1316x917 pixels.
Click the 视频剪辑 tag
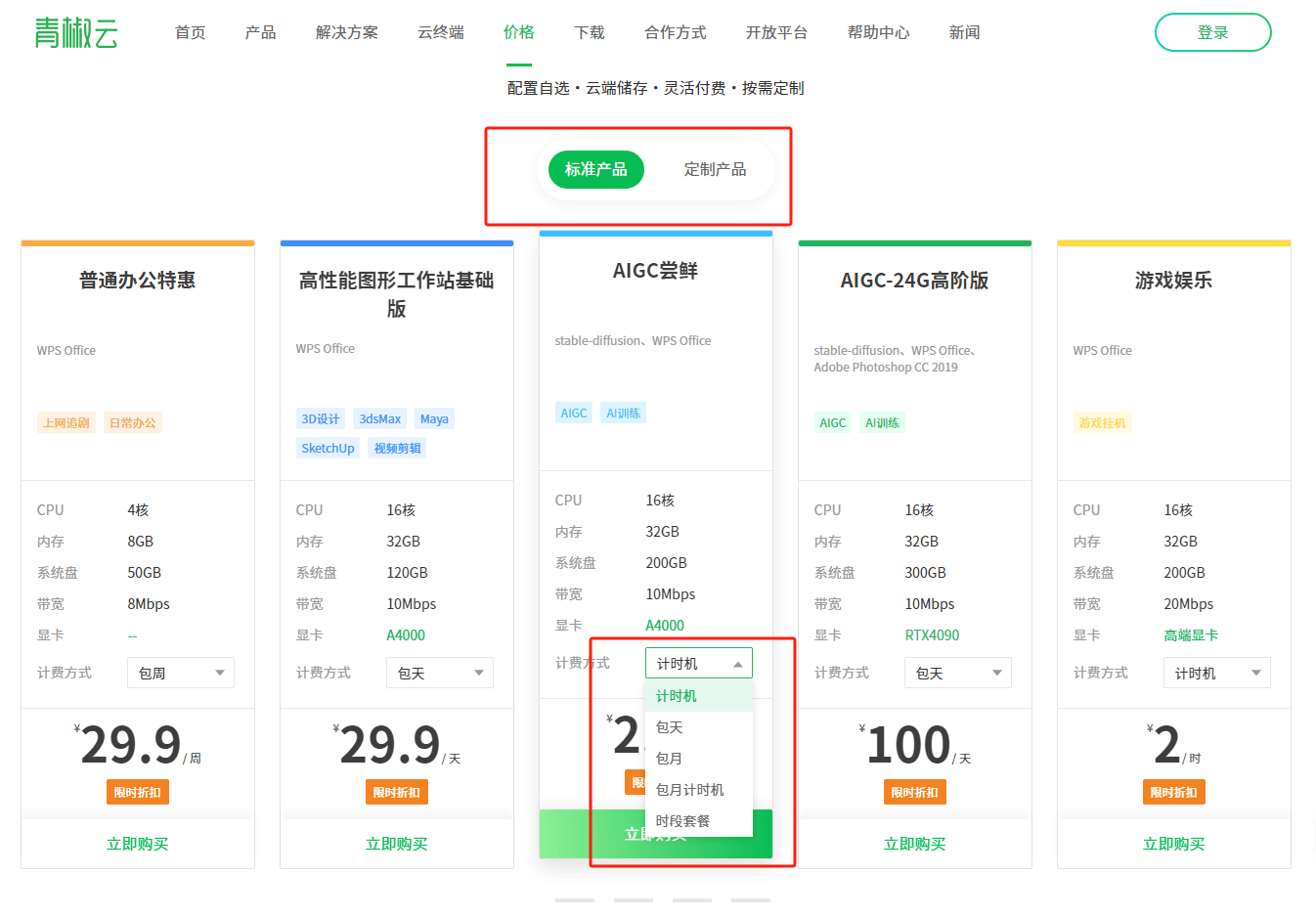[x=397, y=448]
